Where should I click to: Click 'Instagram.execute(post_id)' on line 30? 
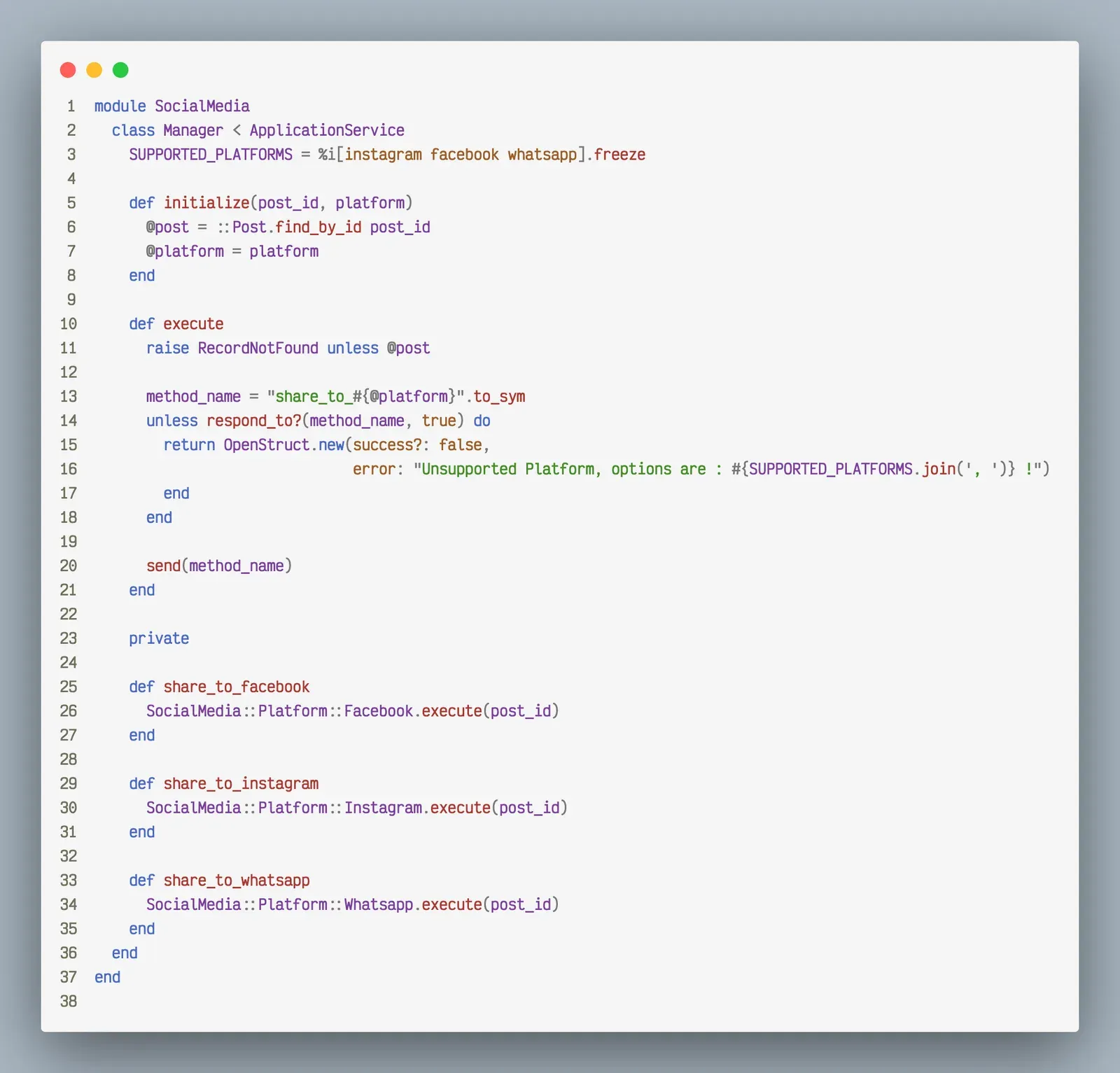point(456,808)
